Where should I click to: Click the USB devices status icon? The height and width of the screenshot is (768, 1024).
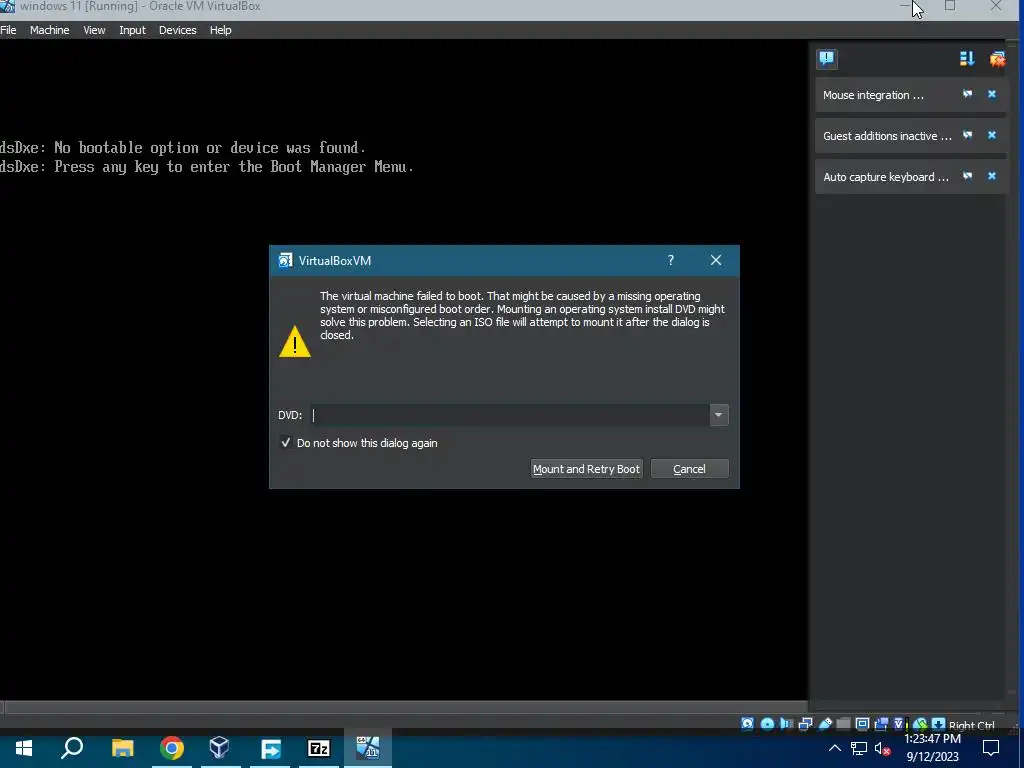pos(825,723)
